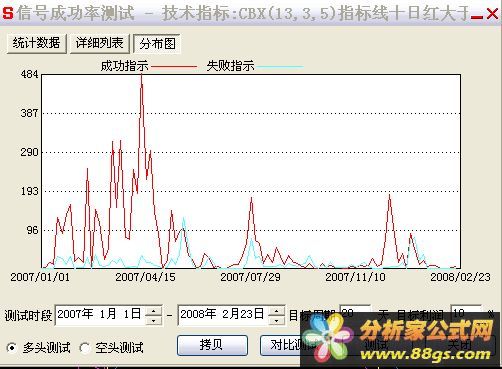Select the 分布图 tab

(157, 44)
